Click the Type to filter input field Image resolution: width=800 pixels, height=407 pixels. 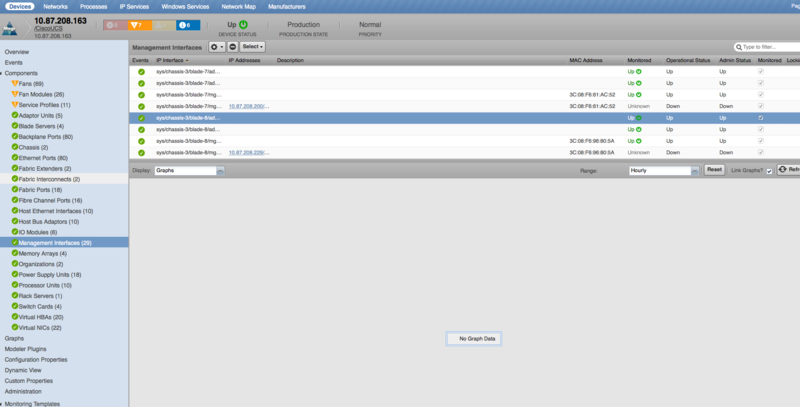pos(770,47)
